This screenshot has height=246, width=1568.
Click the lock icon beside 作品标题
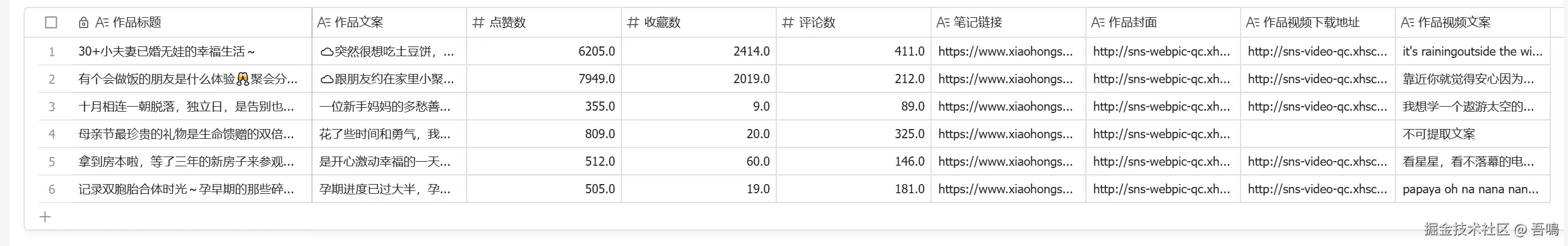pos(83,22)
